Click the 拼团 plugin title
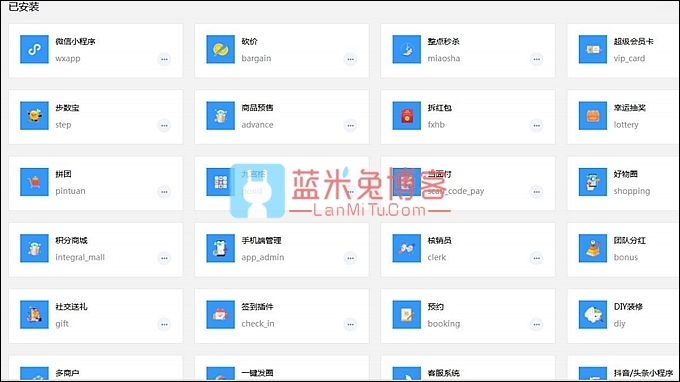Viewport: 680px width, 382px height. (x=63, y=174)
